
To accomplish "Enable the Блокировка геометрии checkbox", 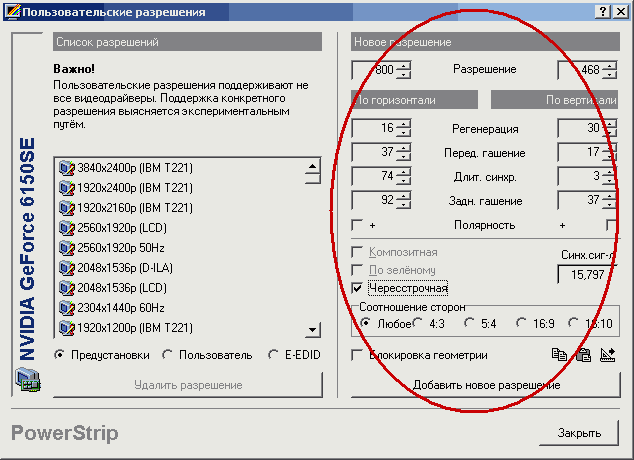I will [x=358, y=354].
